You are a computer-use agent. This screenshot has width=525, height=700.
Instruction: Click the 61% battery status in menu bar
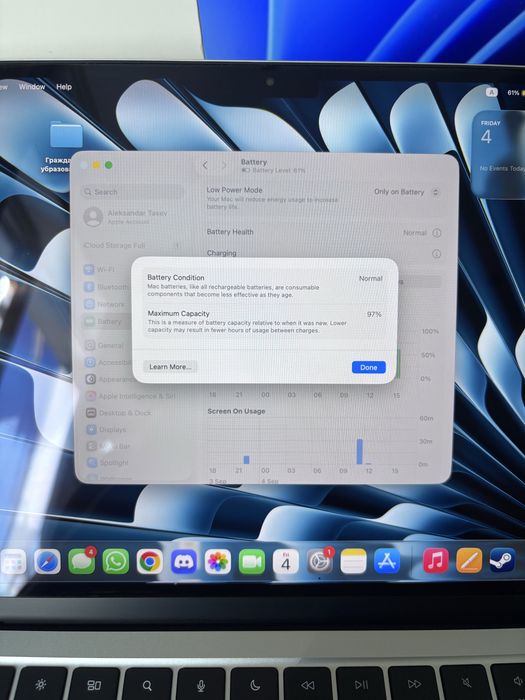point(514,93)
